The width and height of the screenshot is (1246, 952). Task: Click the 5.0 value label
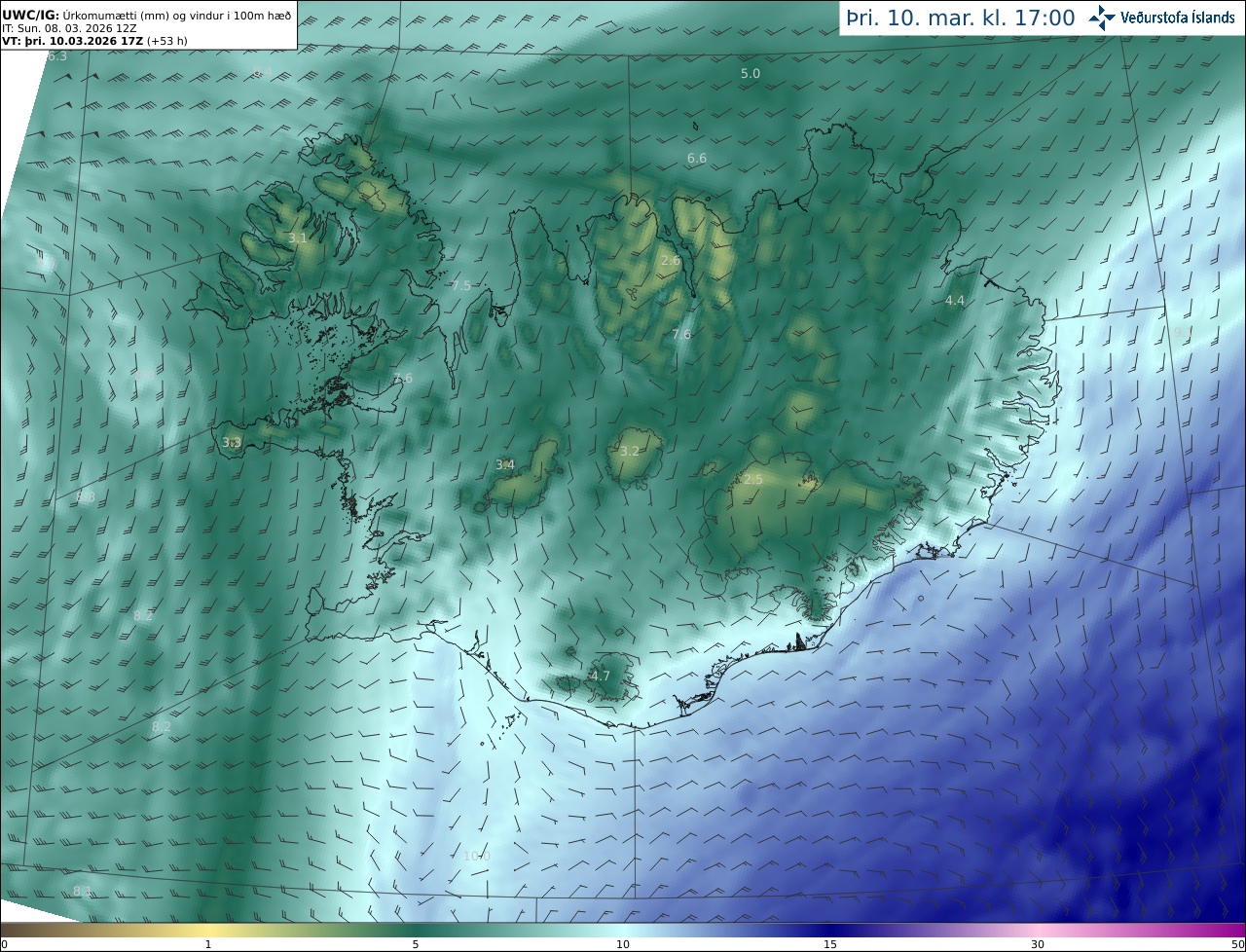pos(751,73)
